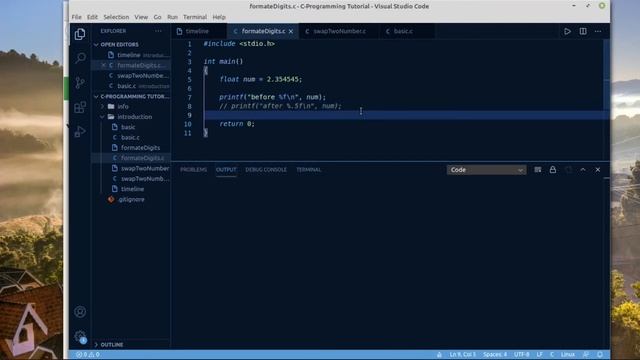Switch to the timeline editor tab

(x=198, y=31)
